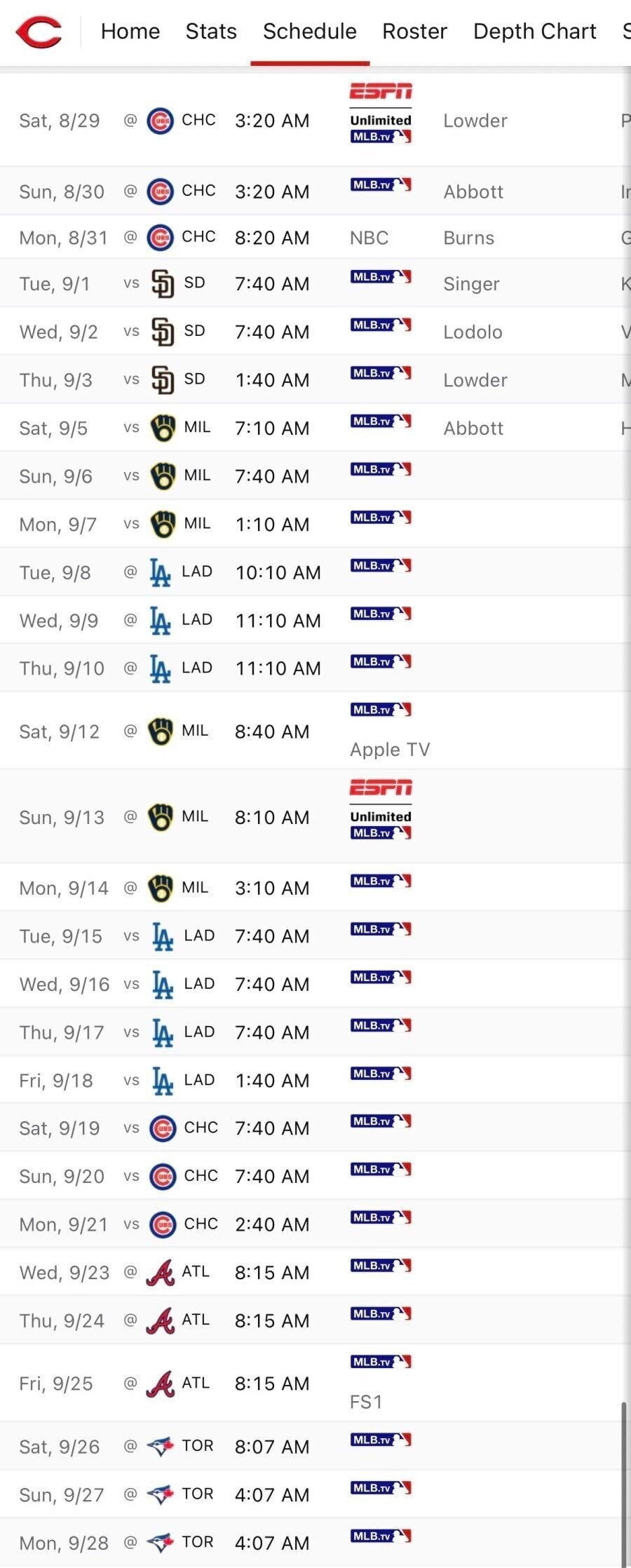The width and height of the screenshot is (631, 1568).
Task: Switch to the Stats tab
Action: coord(211,32)
